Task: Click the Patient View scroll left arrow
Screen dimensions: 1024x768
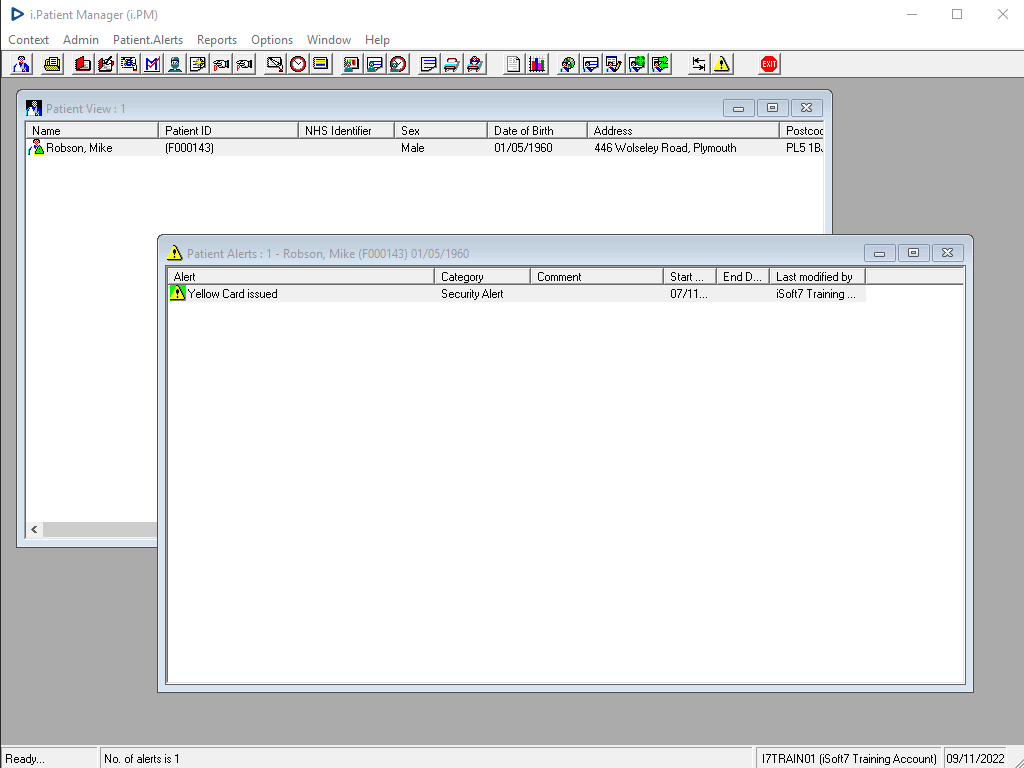Action: [35, 530]
